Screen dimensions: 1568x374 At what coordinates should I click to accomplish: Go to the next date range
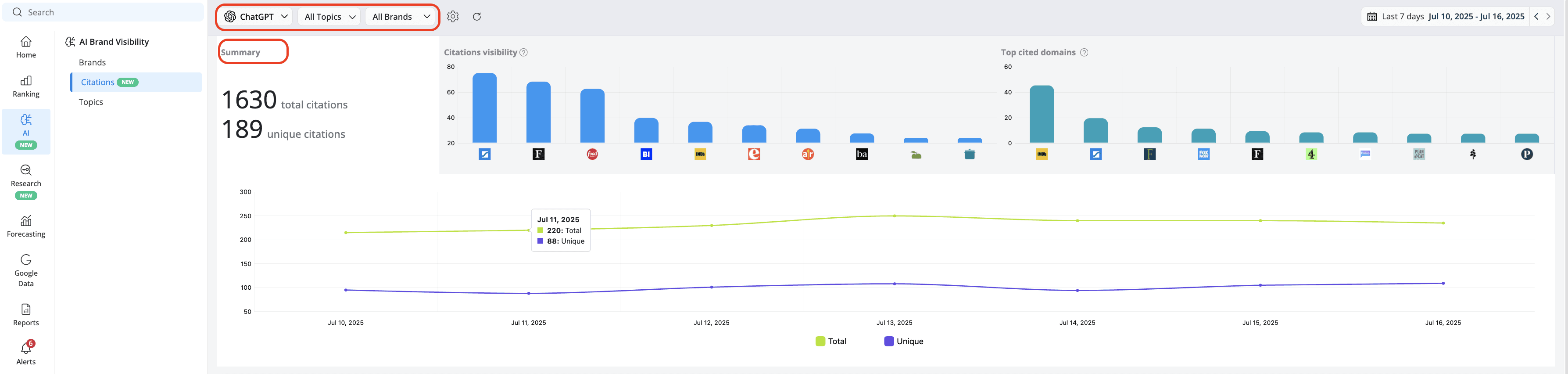(1549, 16)
